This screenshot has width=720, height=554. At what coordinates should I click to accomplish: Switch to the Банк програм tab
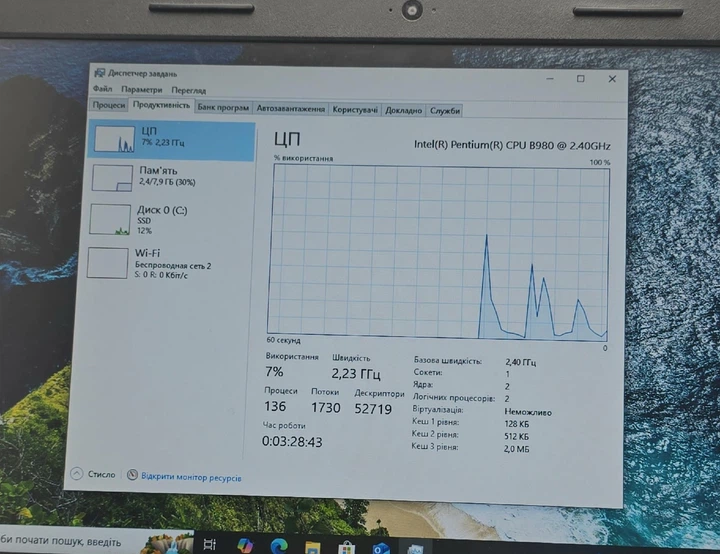point(223,107)
